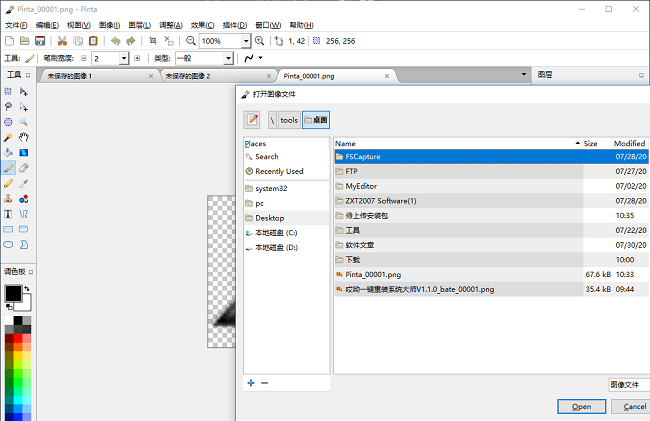The width and height of the screenshot is (650, 421).
Task: Click the Open button
Action: coord(582,407)
